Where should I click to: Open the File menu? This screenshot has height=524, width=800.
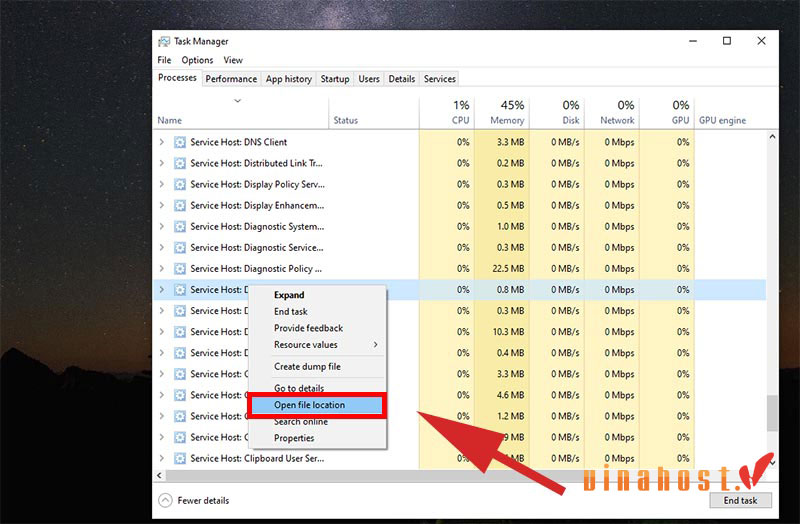164,60
